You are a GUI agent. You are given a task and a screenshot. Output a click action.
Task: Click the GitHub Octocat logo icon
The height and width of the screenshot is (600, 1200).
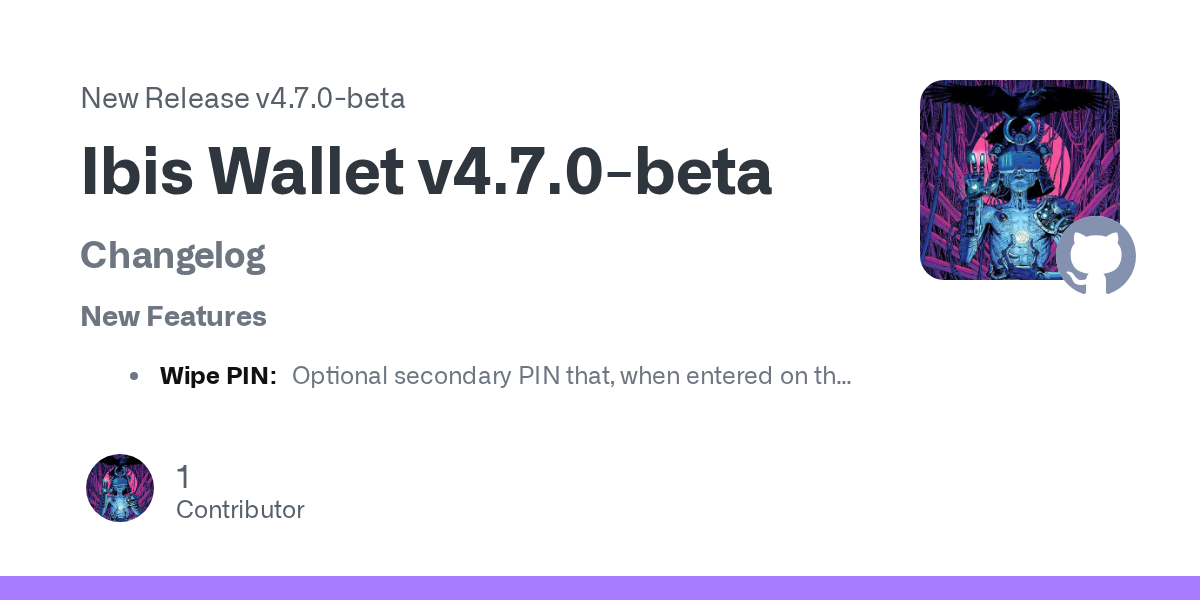pyautogui.click(x=1096, y=255)
